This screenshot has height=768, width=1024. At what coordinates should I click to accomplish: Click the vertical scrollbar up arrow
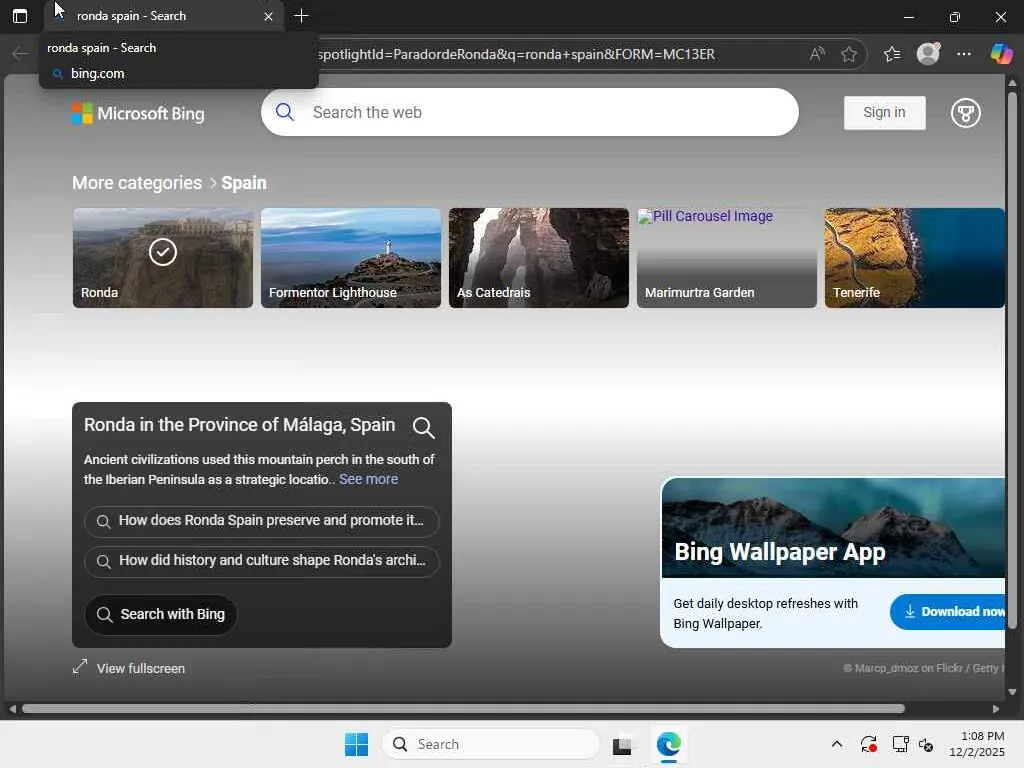pos(1012,84)
